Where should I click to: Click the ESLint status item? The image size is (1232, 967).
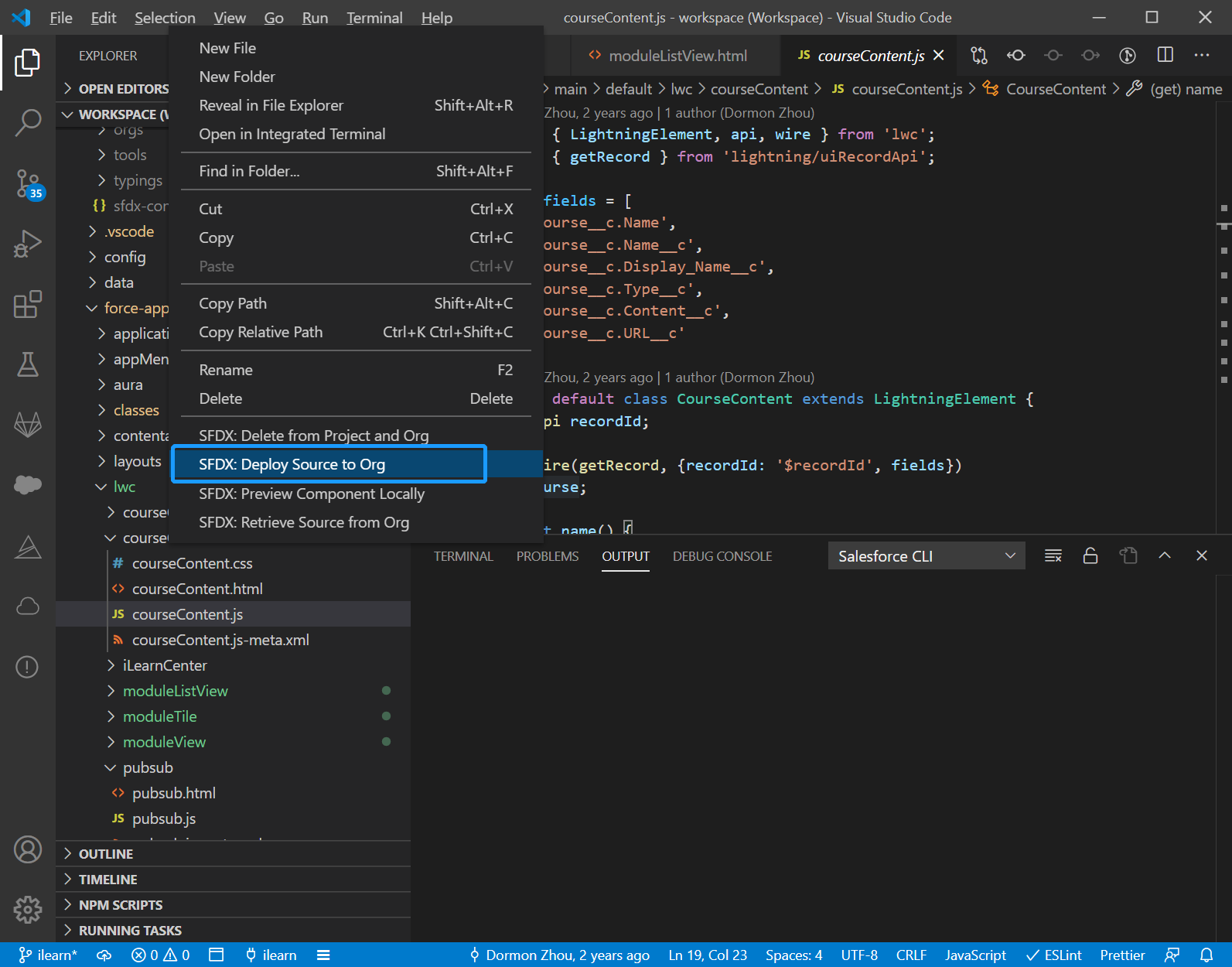tap(1053, 955)
